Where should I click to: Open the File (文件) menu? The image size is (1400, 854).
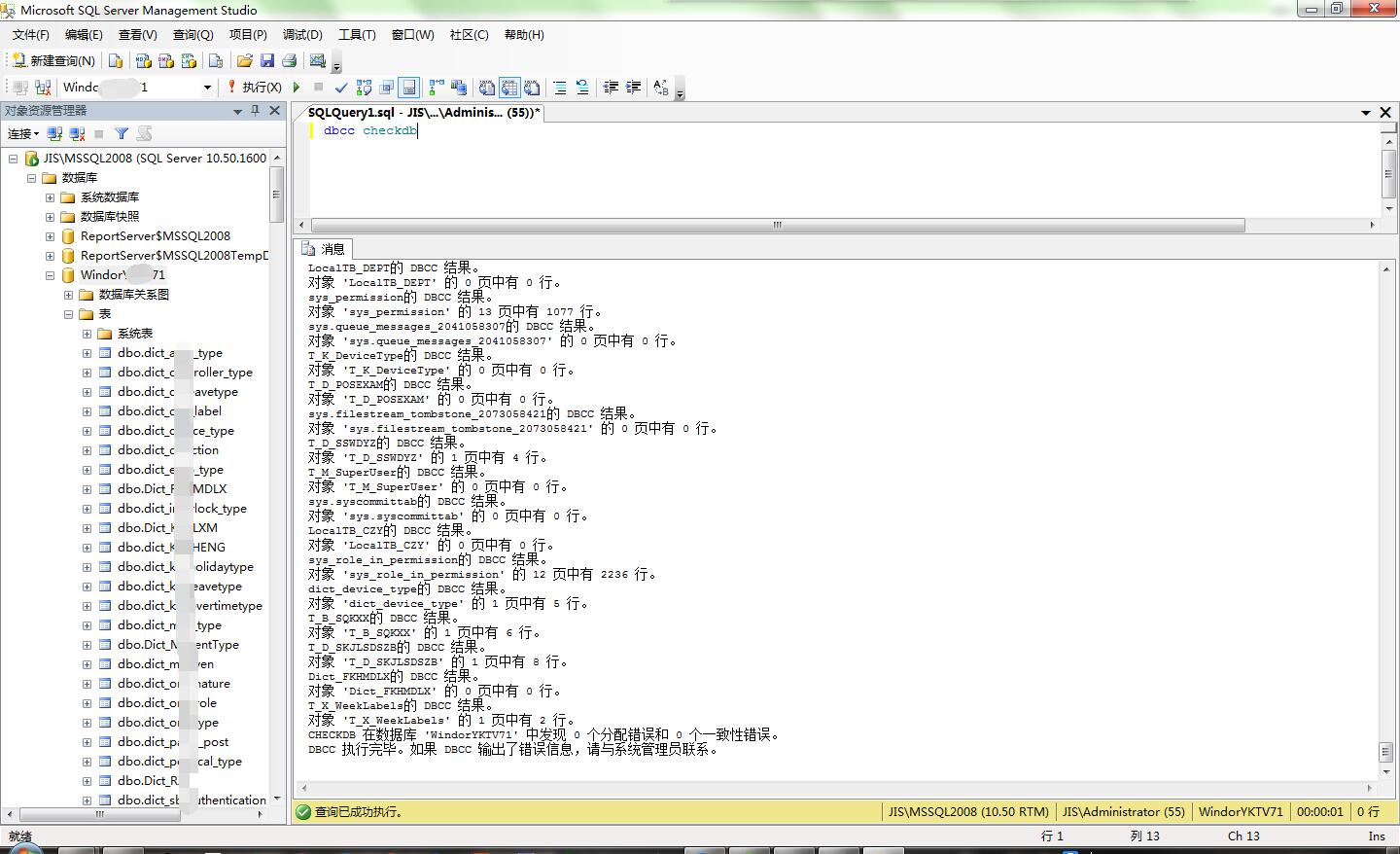[31, 34]
